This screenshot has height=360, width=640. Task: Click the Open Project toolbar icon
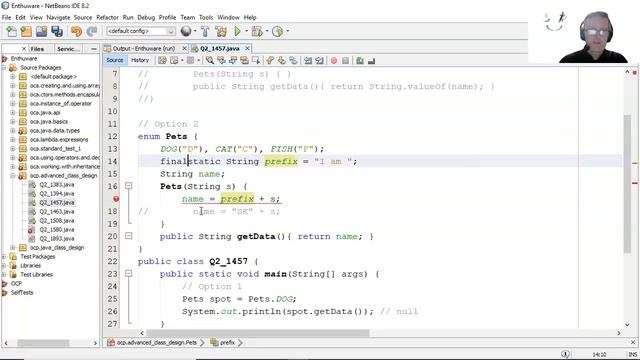pyautogui.click(x=41, y=31)
